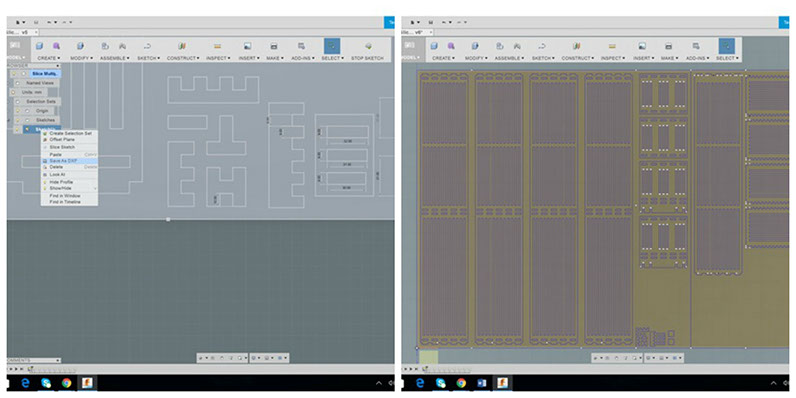Click the highlighted Select icon in left window
The image size is (796, 398).
coord(332,46)
